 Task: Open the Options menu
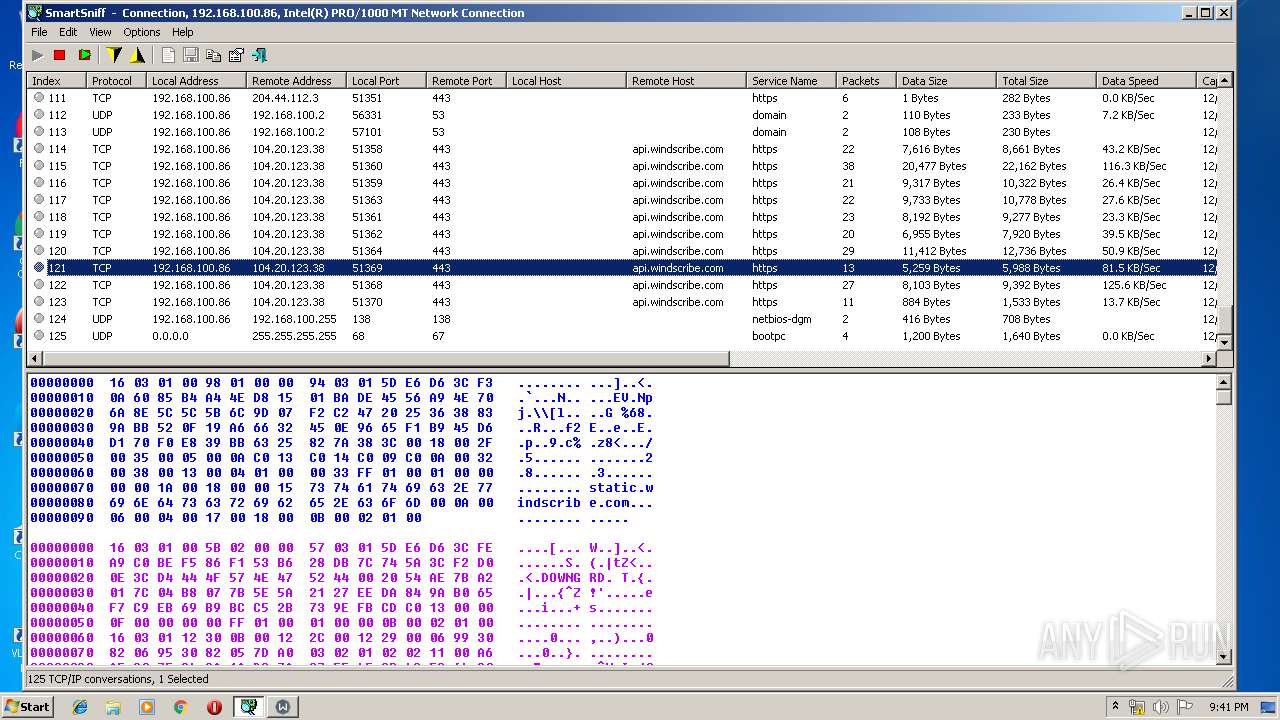pos(142,32)
